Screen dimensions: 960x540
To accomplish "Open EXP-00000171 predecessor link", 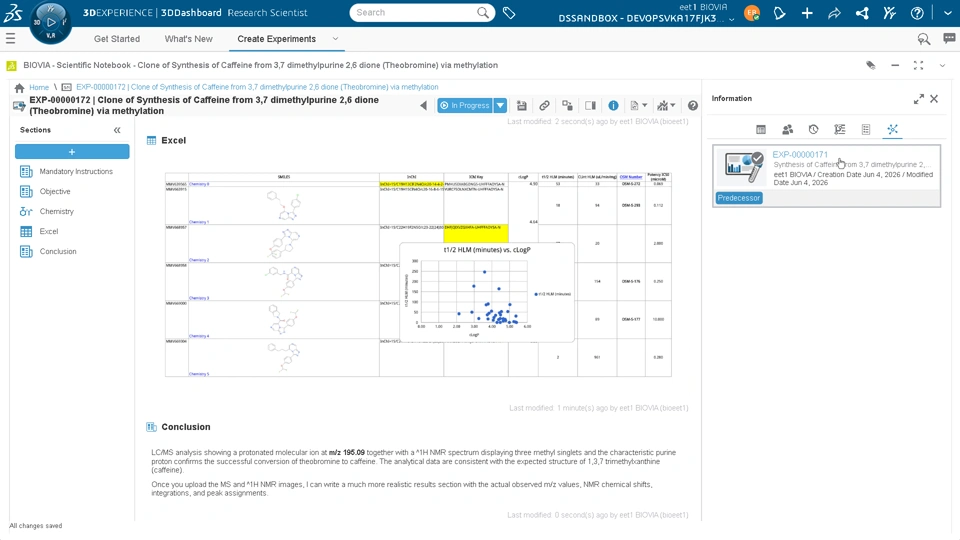I will pos(800,154).
